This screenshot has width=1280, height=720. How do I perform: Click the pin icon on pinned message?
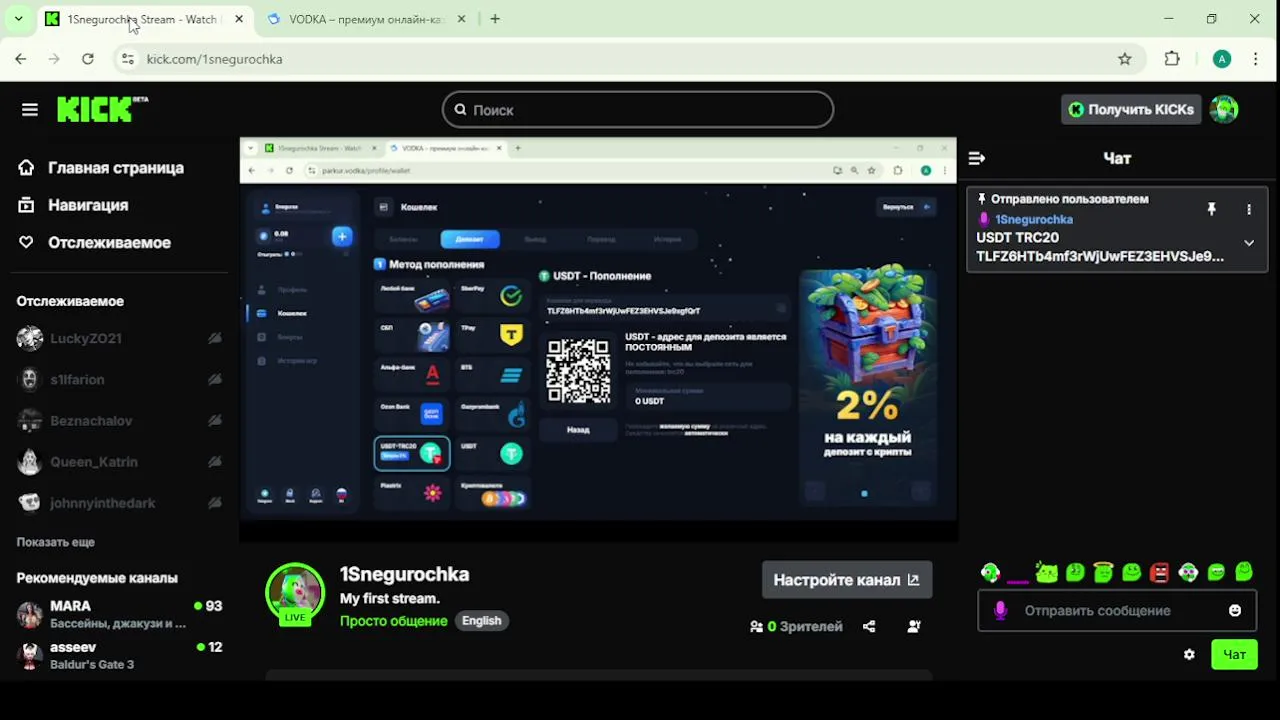point(1211,209)
